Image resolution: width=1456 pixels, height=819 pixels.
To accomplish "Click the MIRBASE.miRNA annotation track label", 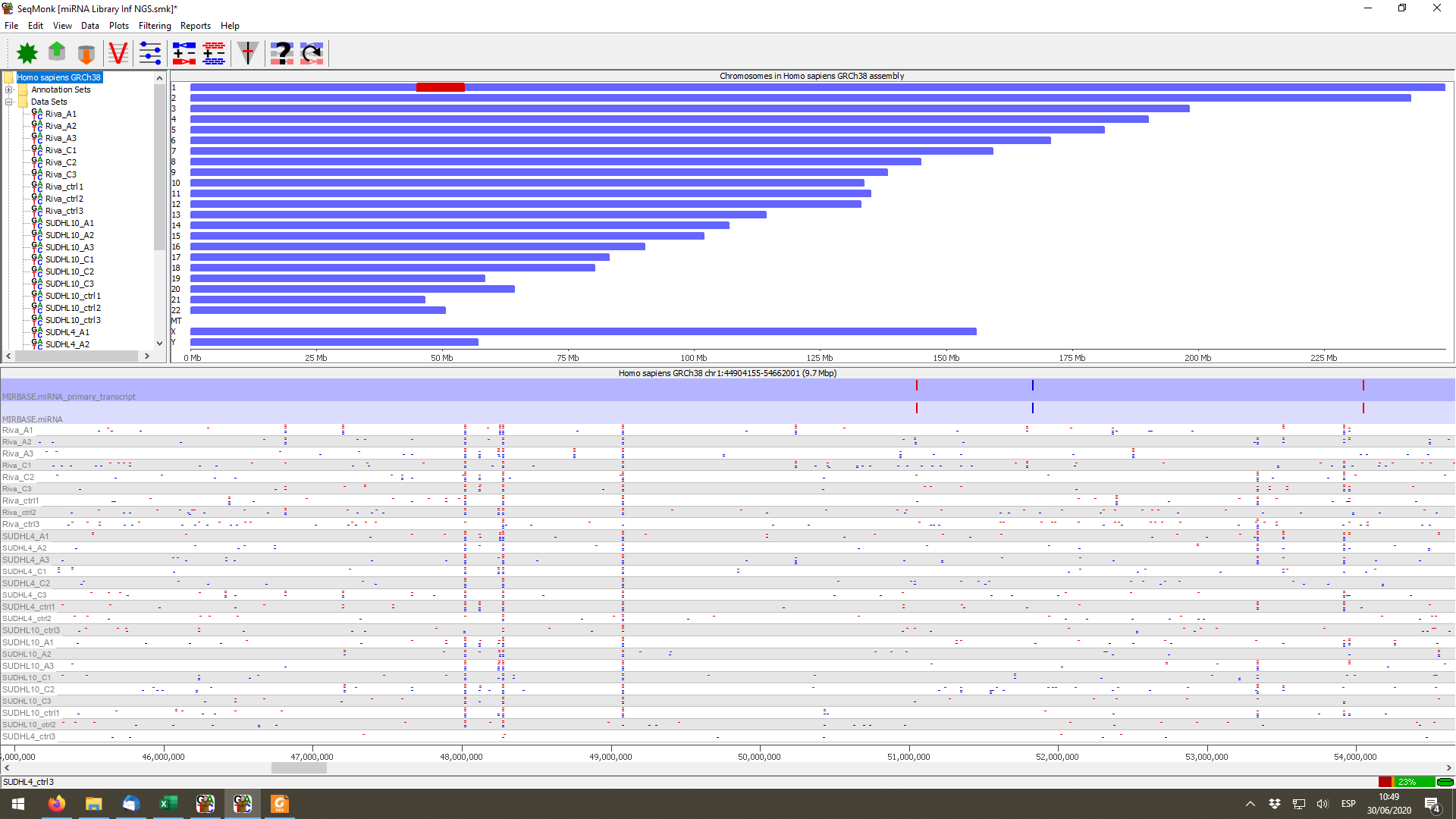I will pos(33,419).
